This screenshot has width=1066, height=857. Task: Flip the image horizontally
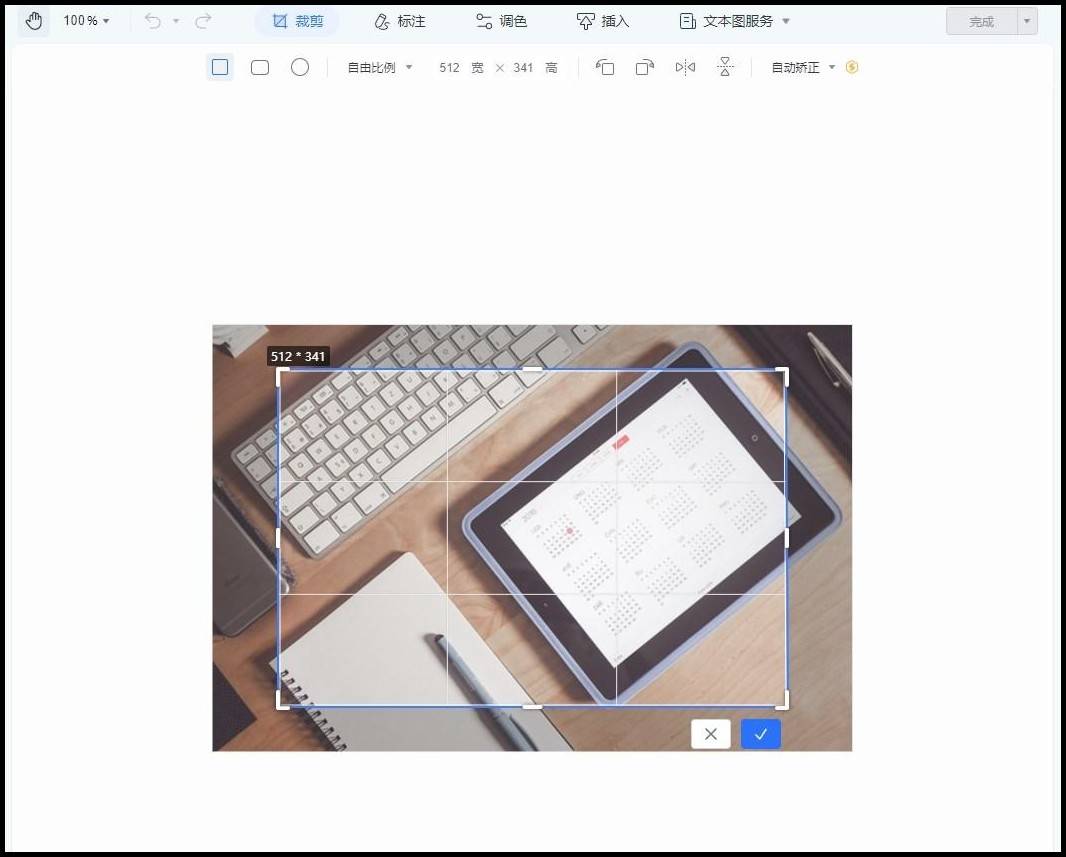point(685,67)
